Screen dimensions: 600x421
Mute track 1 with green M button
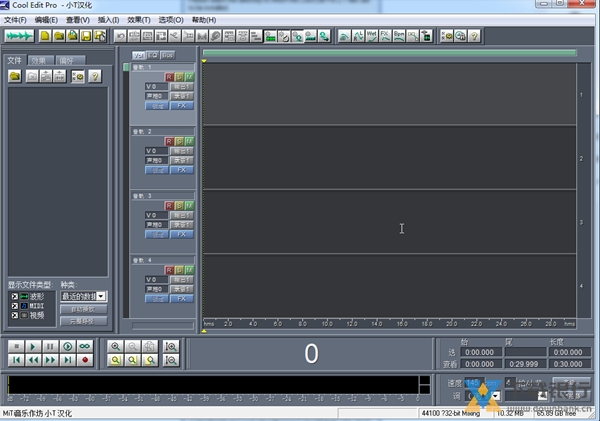189,76
